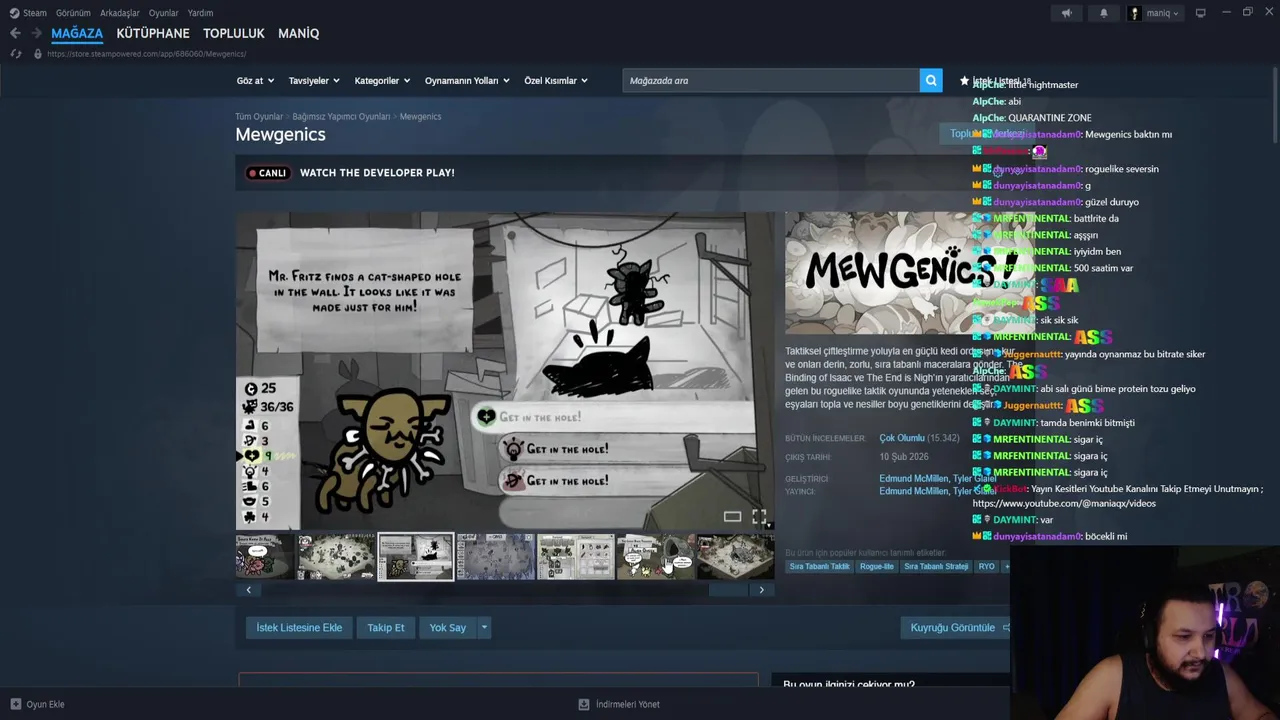Select the seventh brown room thumbnail

736,557
